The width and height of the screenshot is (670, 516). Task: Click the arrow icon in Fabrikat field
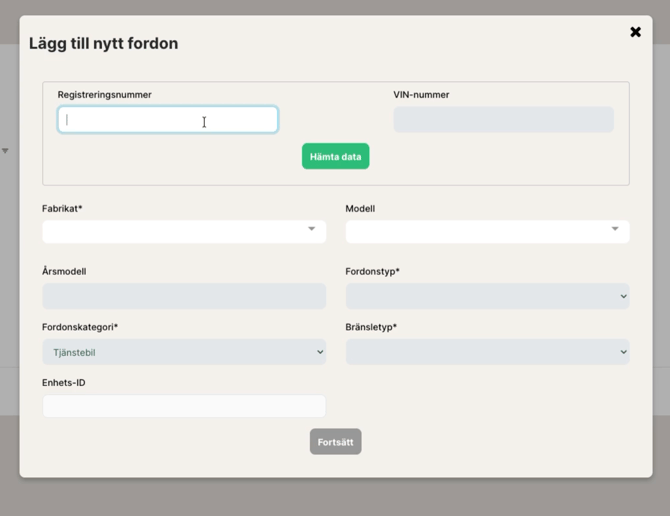311,229
